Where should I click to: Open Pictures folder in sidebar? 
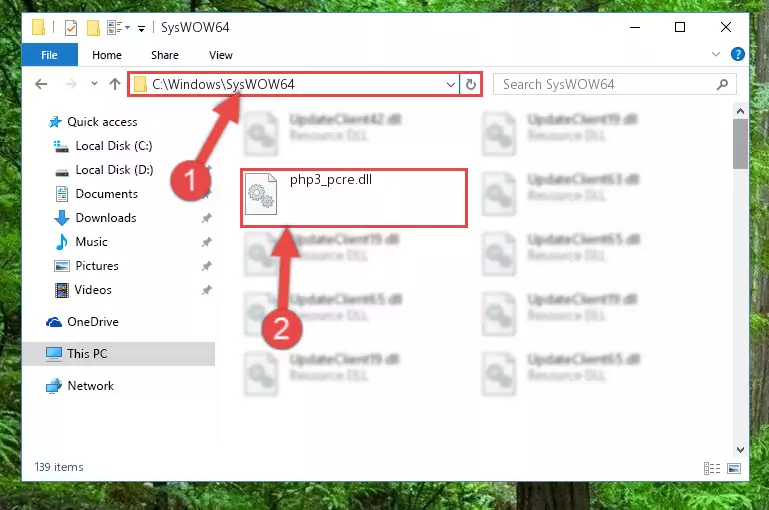(x=97, y=266)
